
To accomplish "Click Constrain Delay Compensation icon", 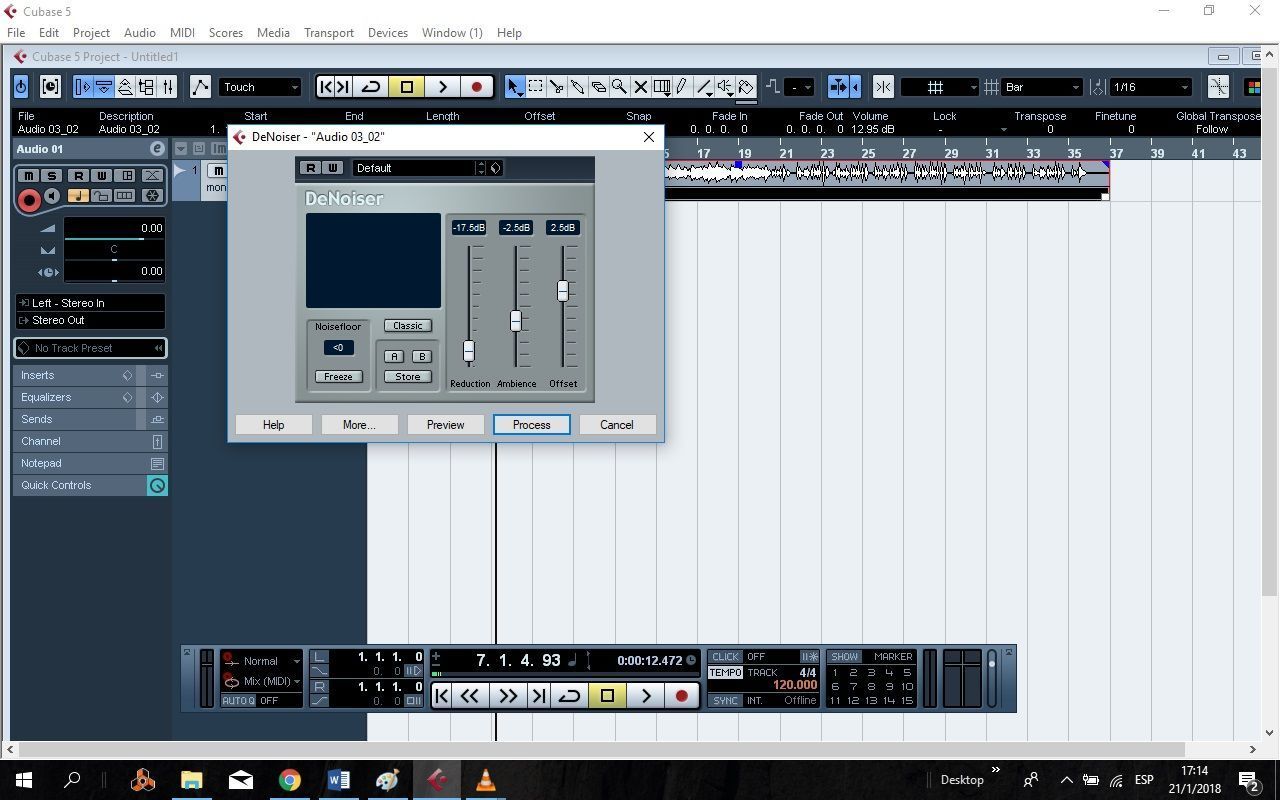I will tap(50, 87).
